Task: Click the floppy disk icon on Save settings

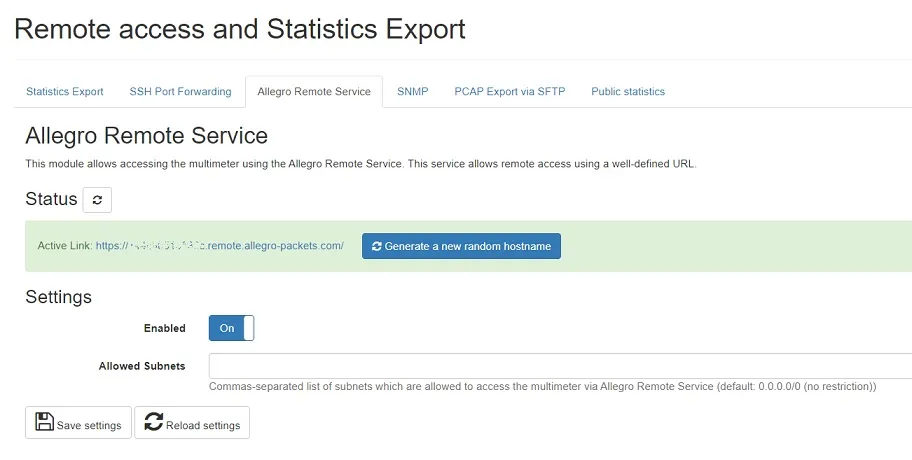Action: click(x=44, y=422)
